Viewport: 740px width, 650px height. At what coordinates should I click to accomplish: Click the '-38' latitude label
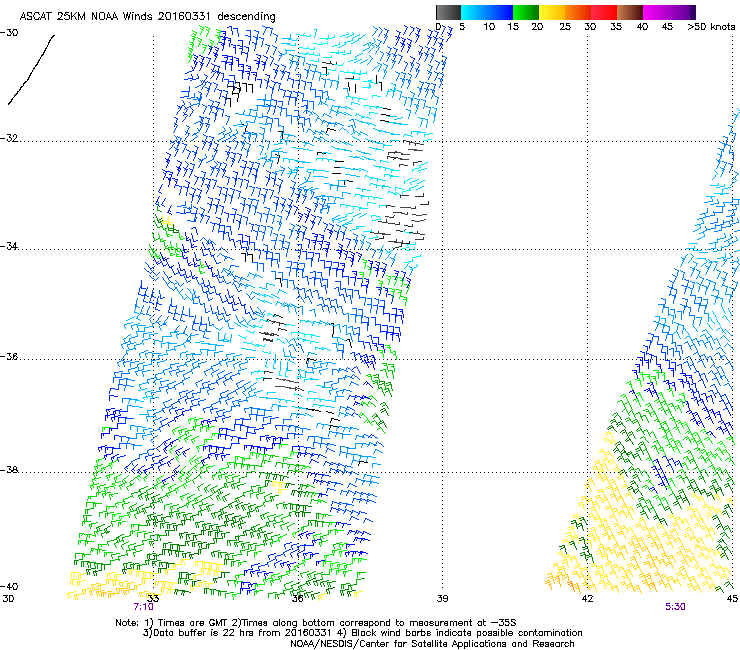(x=9, y=470)
